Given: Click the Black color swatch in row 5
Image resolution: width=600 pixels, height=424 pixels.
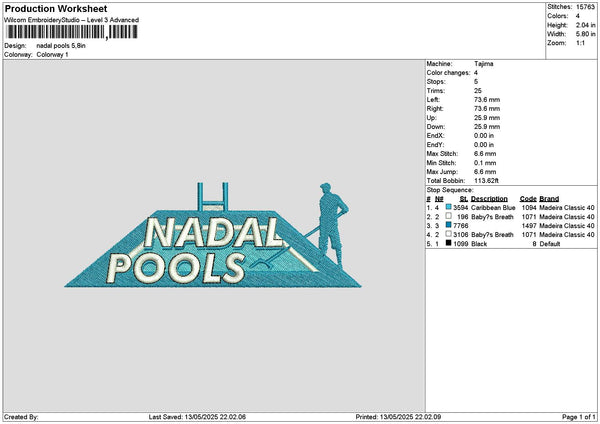Looking at the screenshot, I should [448, 243].
